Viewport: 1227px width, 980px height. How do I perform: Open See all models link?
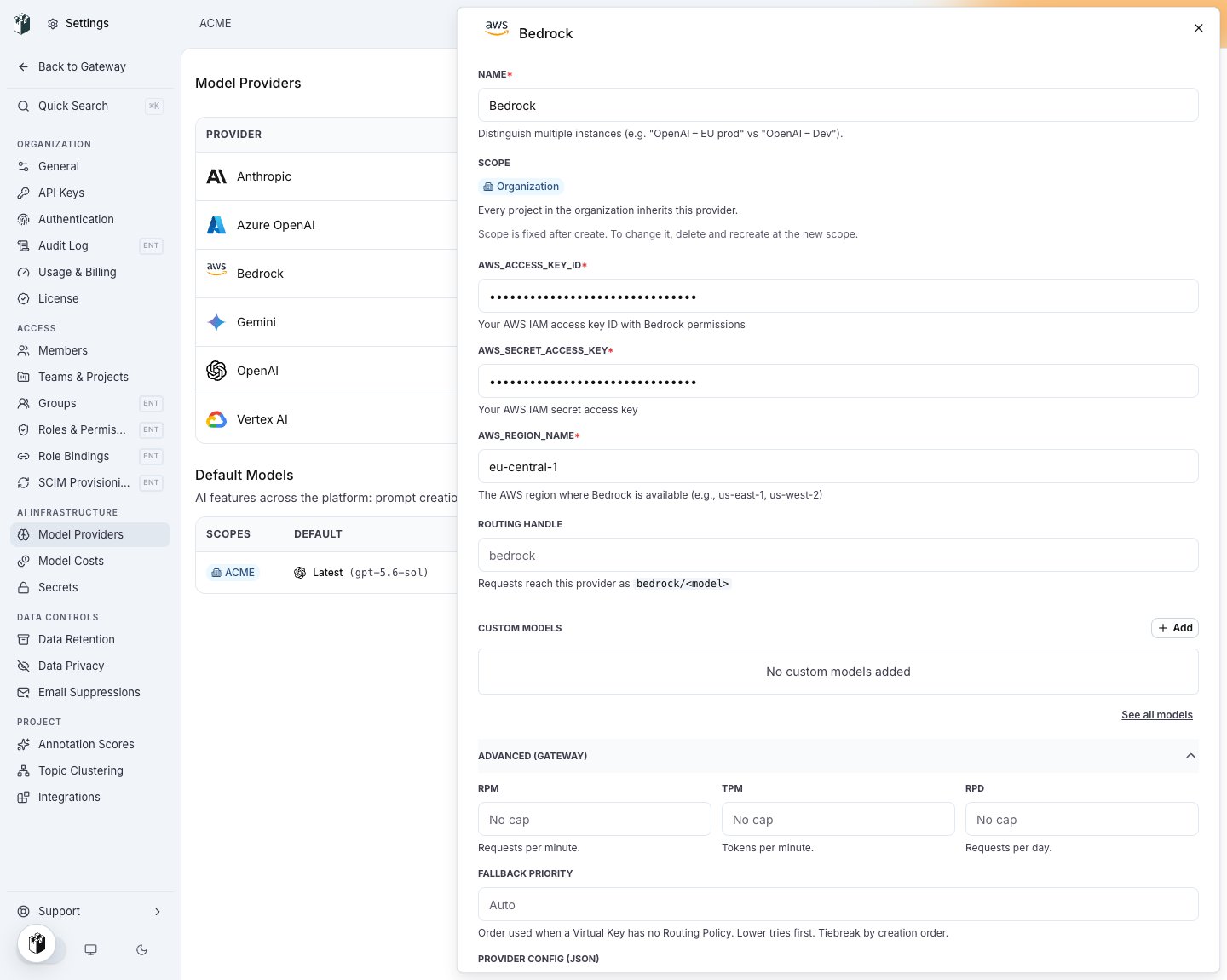point(1156,715)
